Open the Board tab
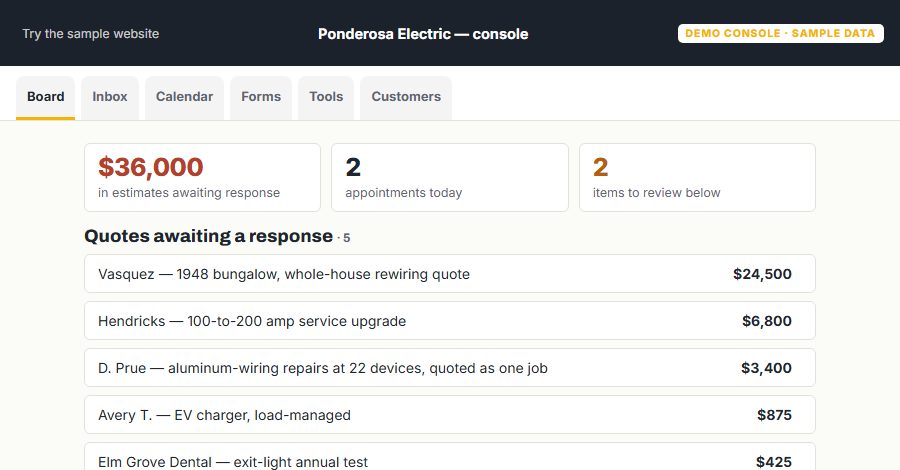Screen dimensions: 900x470 [x=45, y=97]
